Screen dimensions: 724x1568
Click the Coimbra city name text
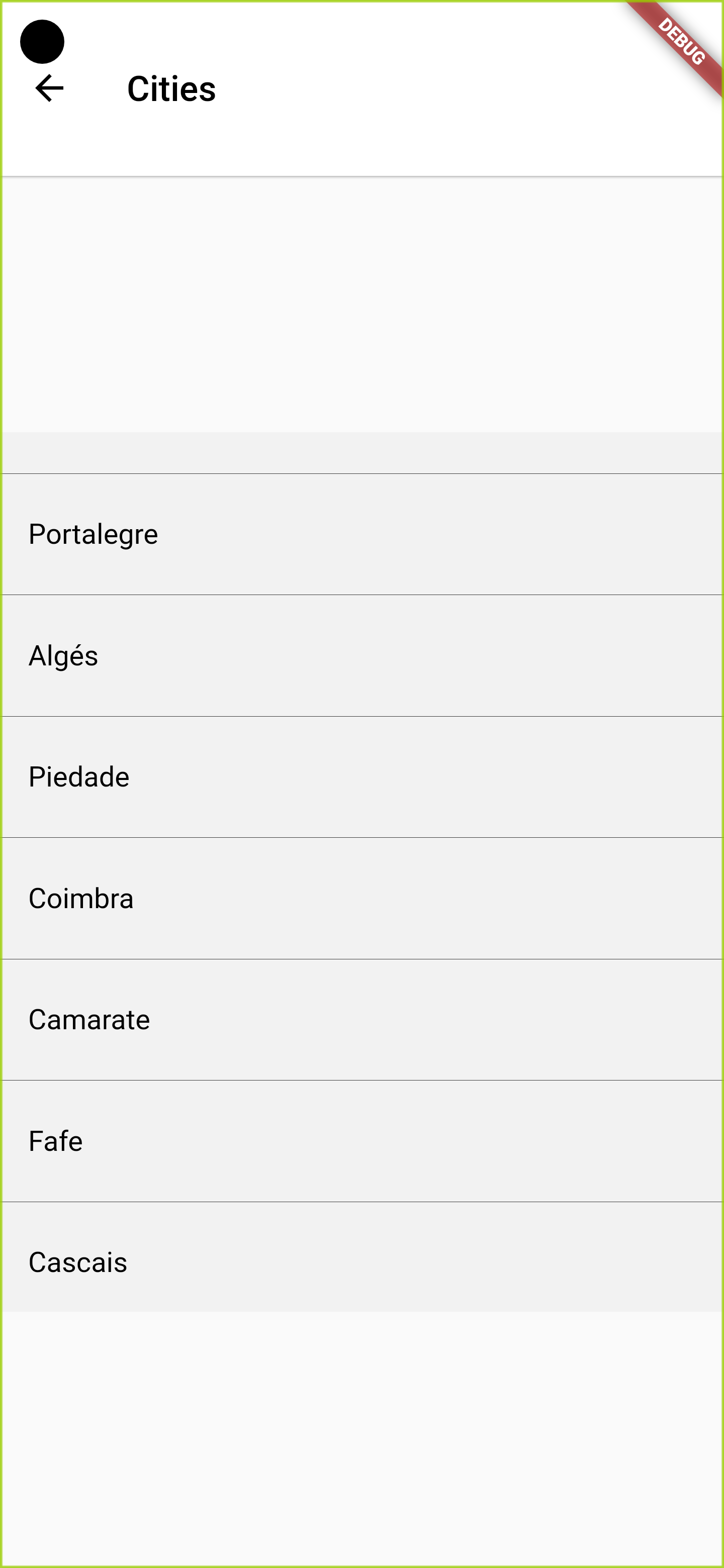pos(81,899)
